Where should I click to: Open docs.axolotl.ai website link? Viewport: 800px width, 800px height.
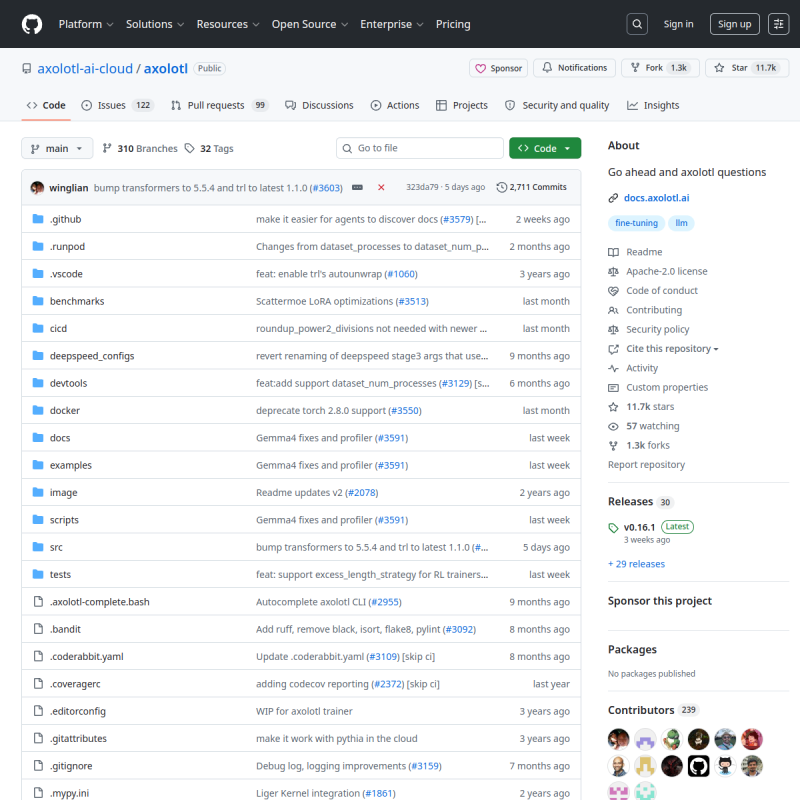click(x=656, y=198)
